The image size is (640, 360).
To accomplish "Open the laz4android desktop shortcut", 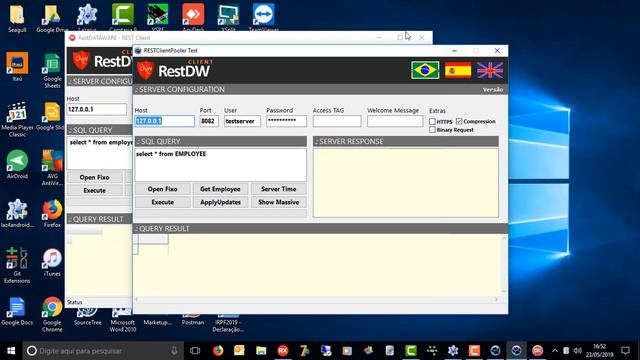I will (17, 213).
